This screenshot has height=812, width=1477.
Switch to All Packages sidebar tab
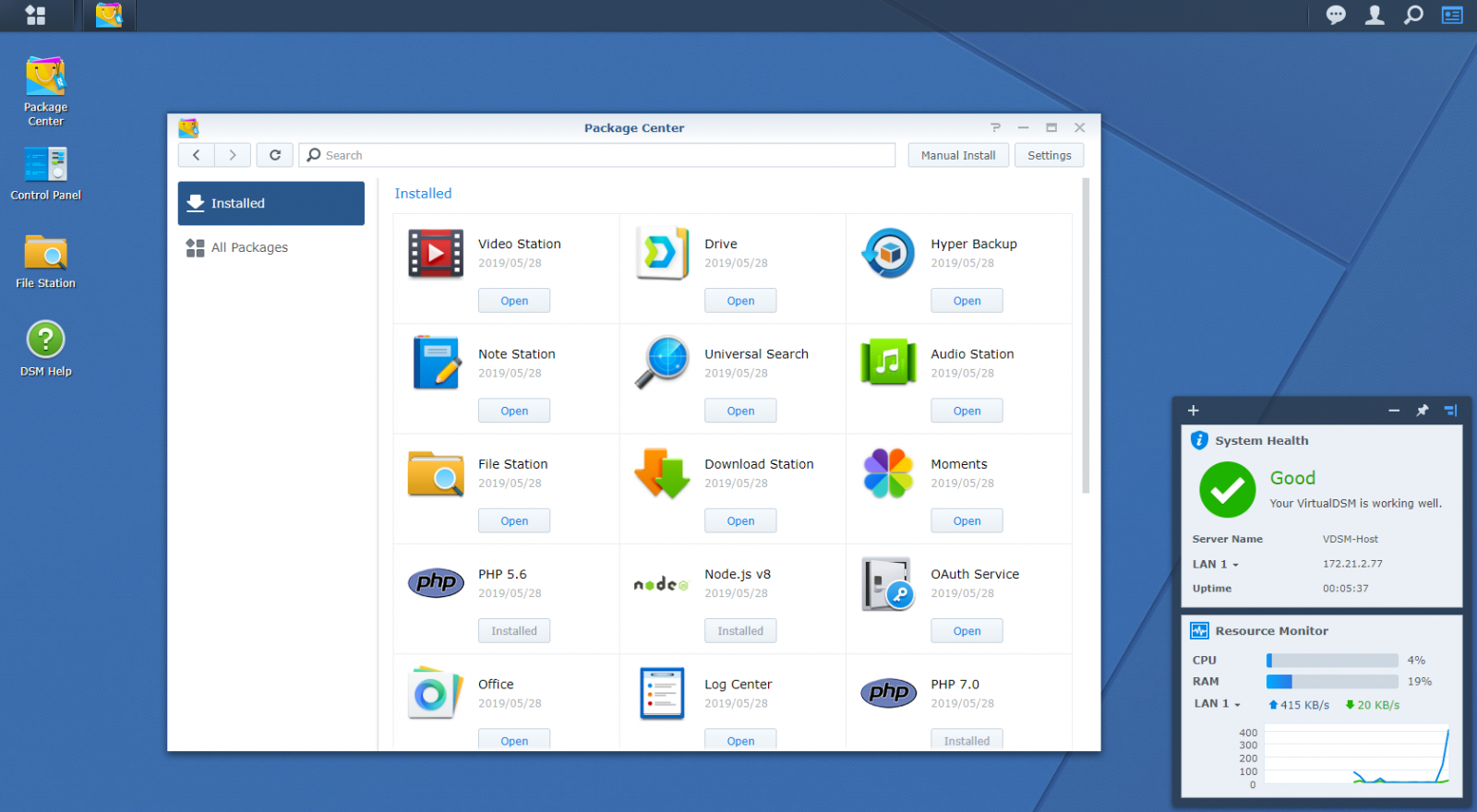[271, 247]
